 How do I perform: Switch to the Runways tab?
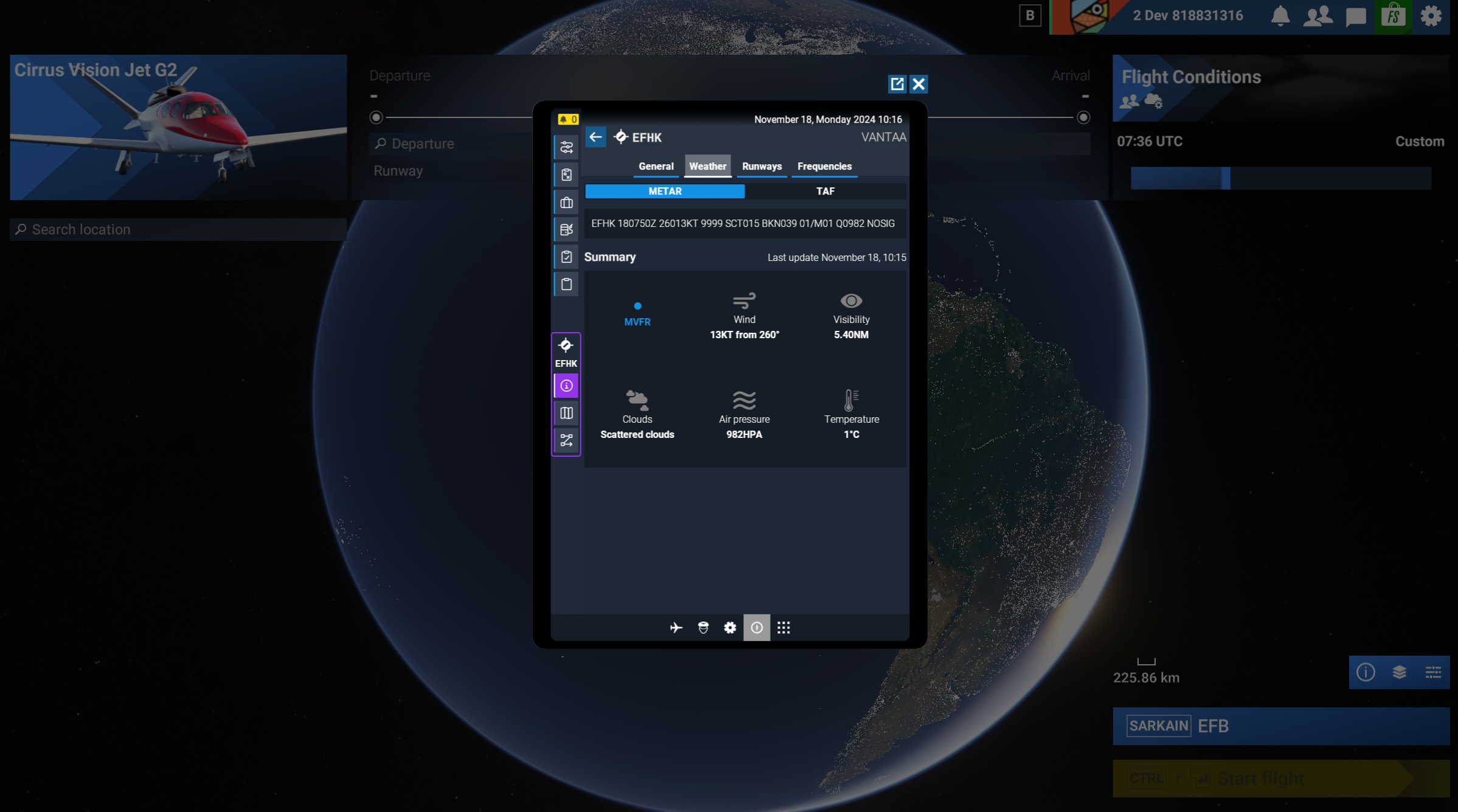point(762,166)
